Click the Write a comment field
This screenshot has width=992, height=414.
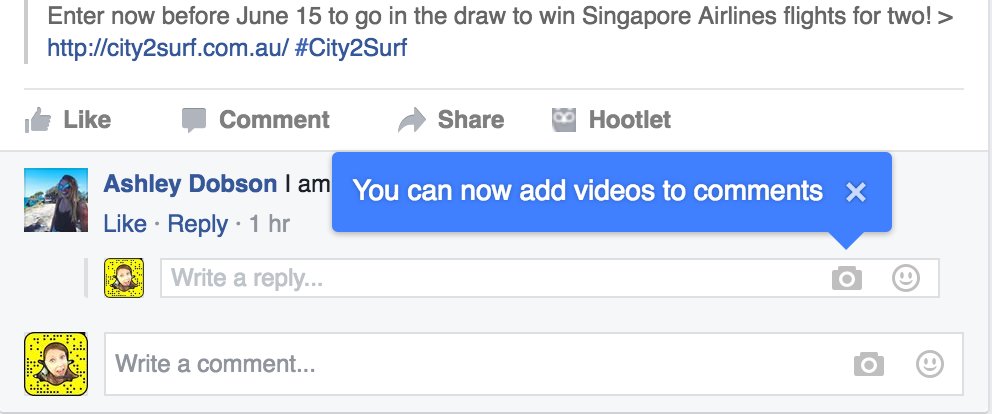pos(533,364)
